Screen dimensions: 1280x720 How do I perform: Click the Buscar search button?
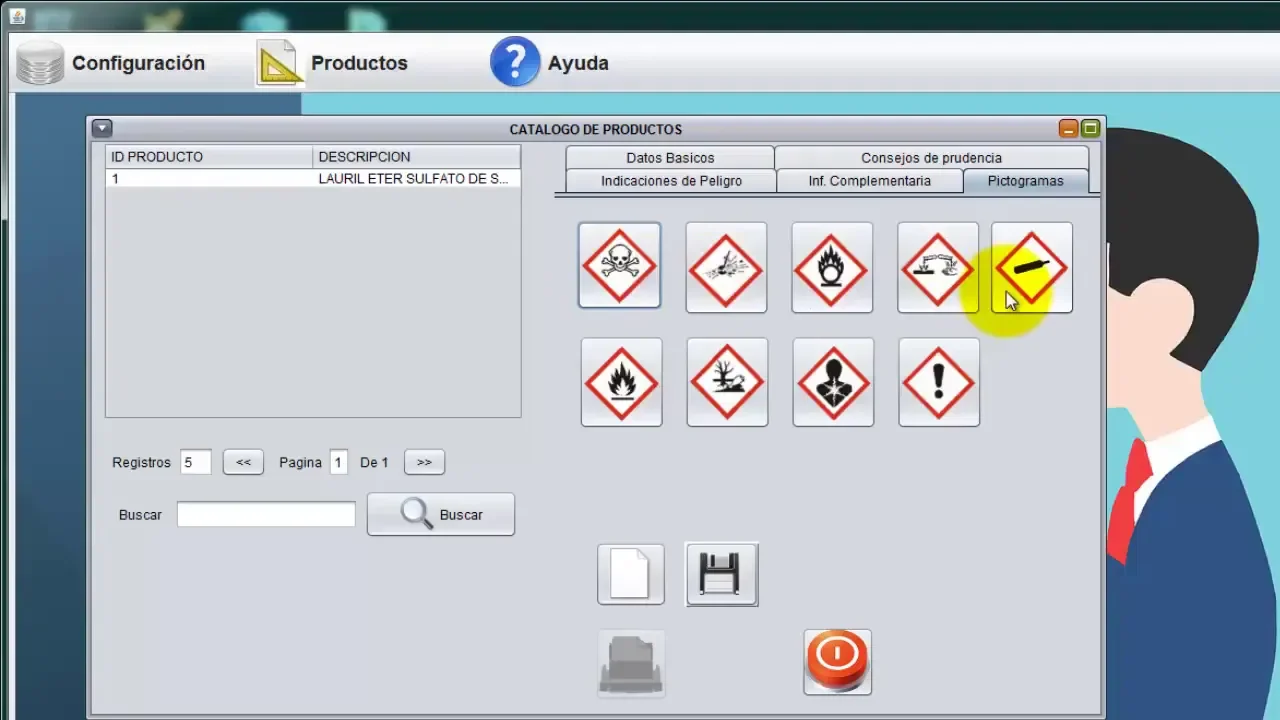pos(441,514)
